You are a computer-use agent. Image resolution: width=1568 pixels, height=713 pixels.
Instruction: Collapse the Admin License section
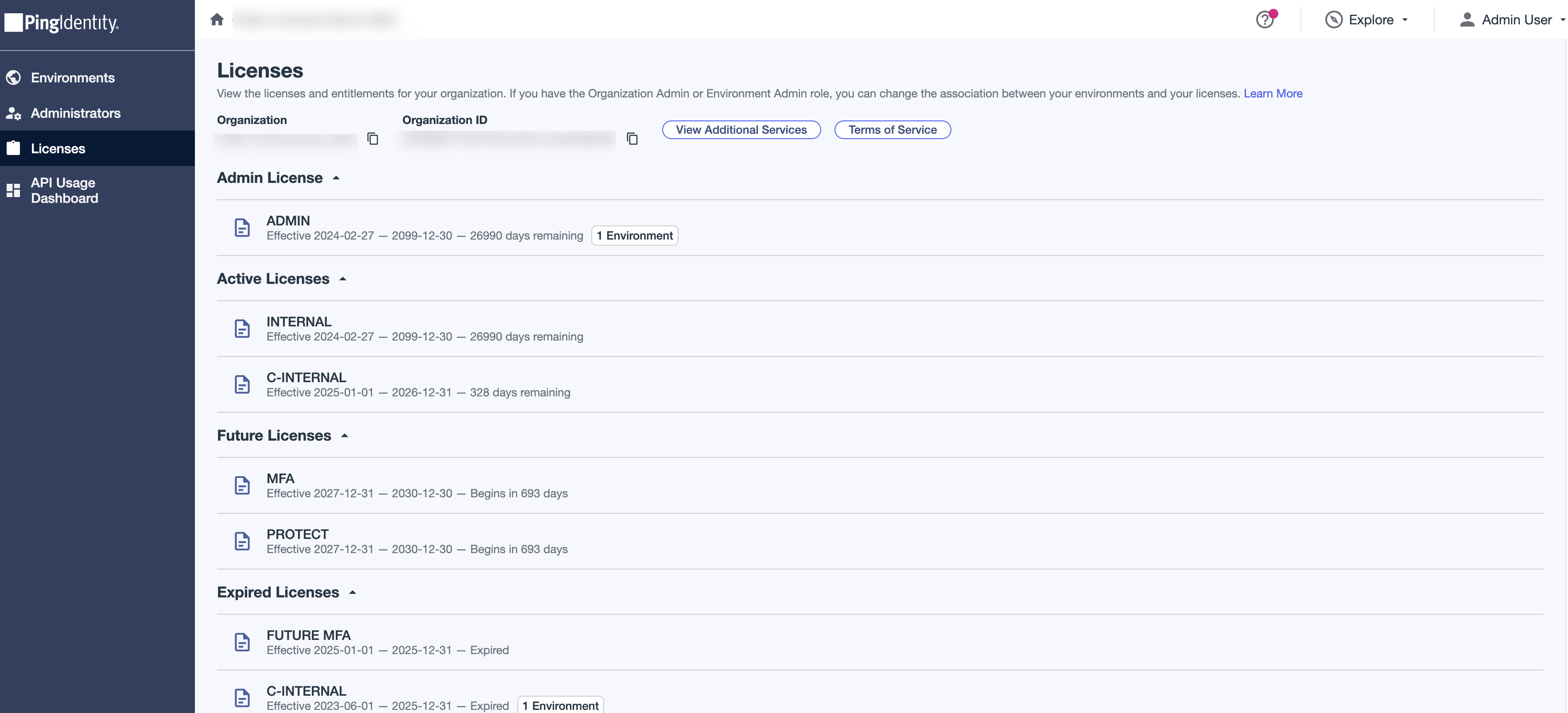(336, 178)
